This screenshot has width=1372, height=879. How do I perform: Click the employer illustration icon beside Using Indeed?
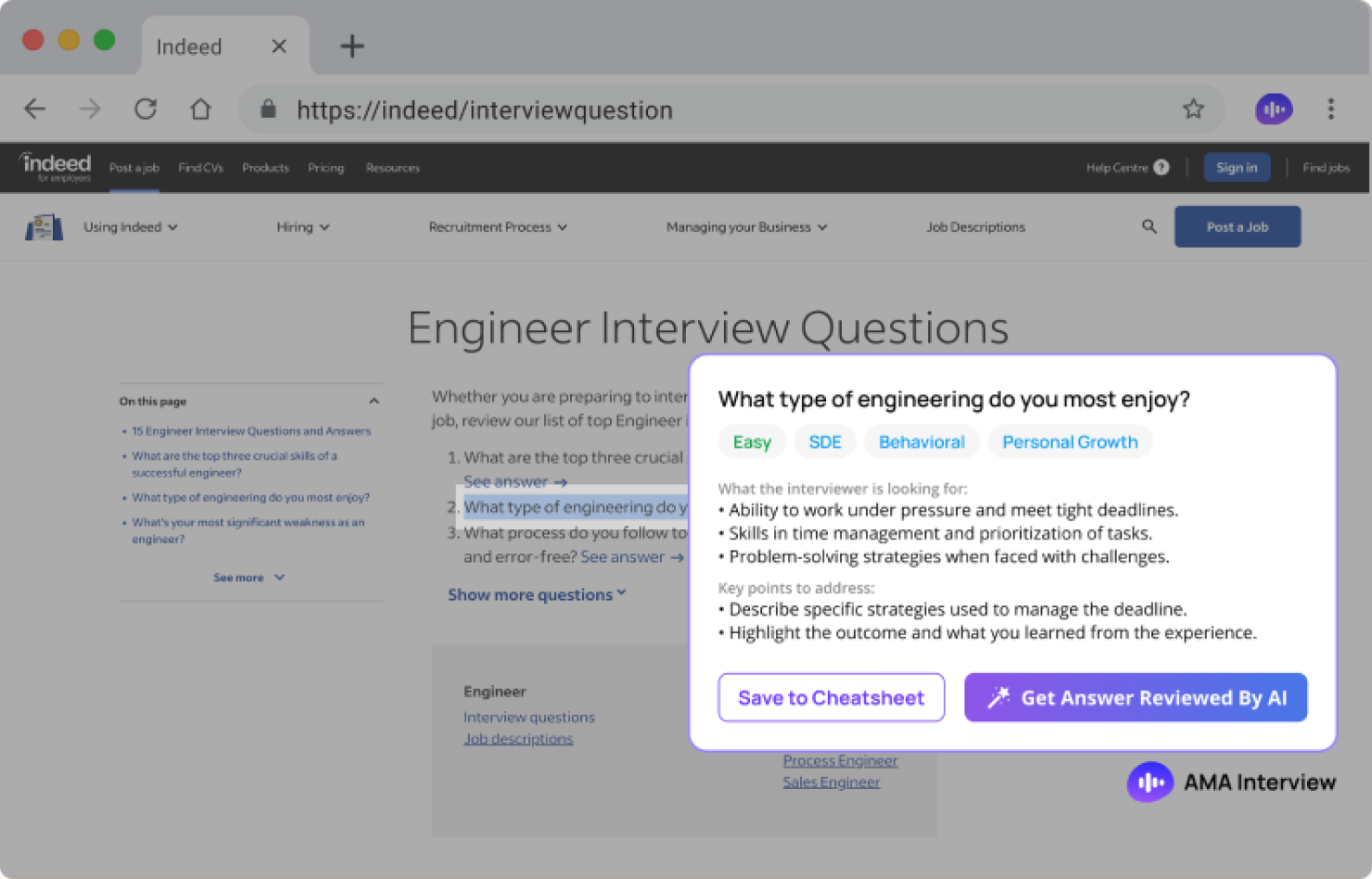[44, 226]
